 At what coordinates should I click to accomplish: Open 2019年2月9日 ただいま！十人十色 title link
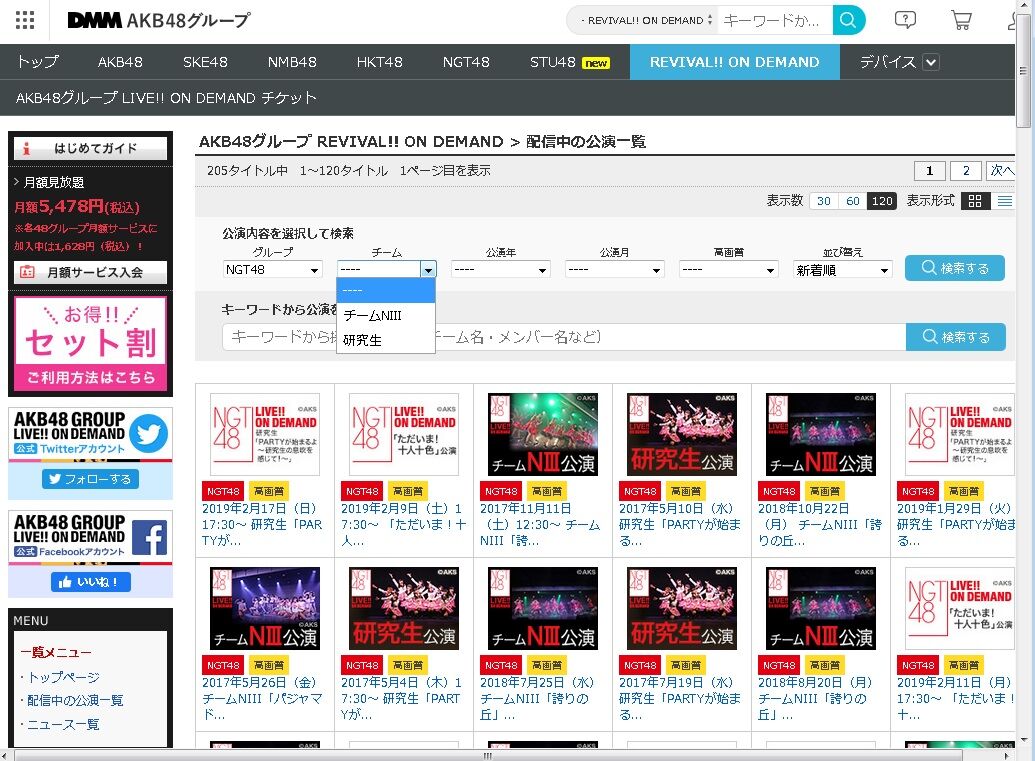(x=403, y=525)
